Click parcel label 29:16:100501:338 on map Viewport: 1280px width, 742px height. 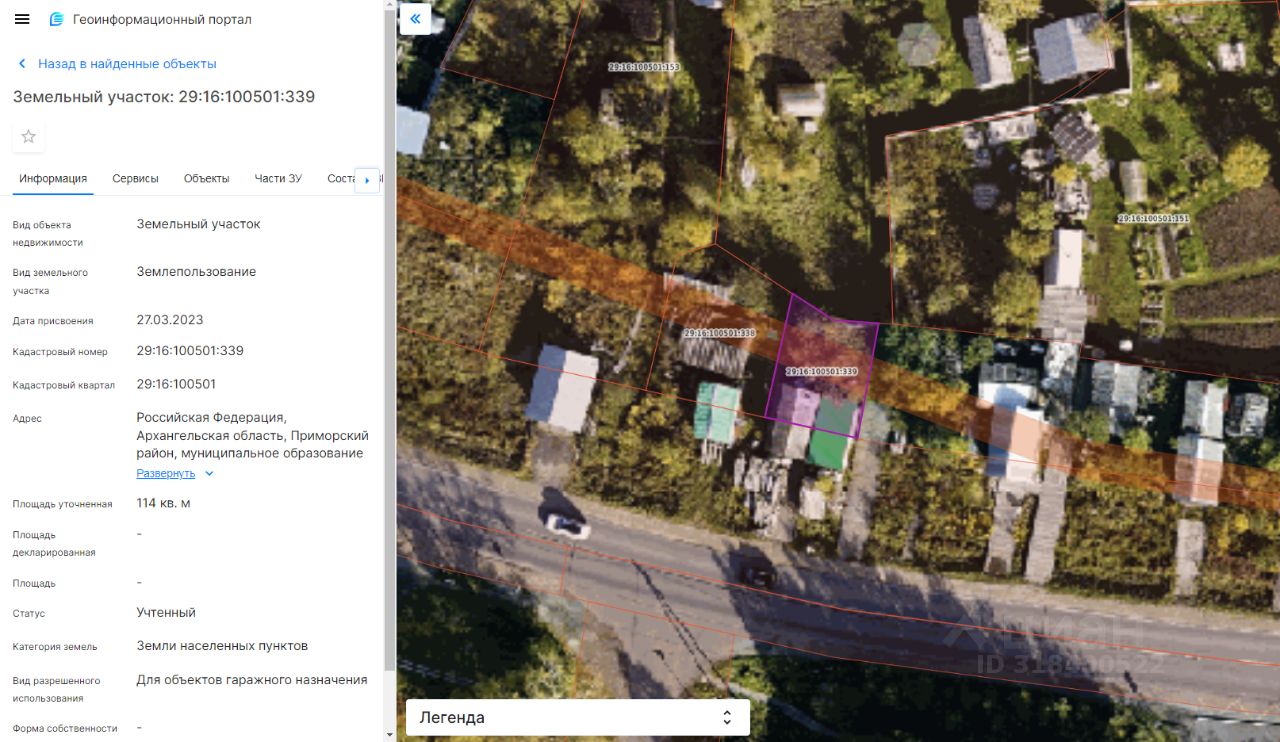tap(720, 333)
